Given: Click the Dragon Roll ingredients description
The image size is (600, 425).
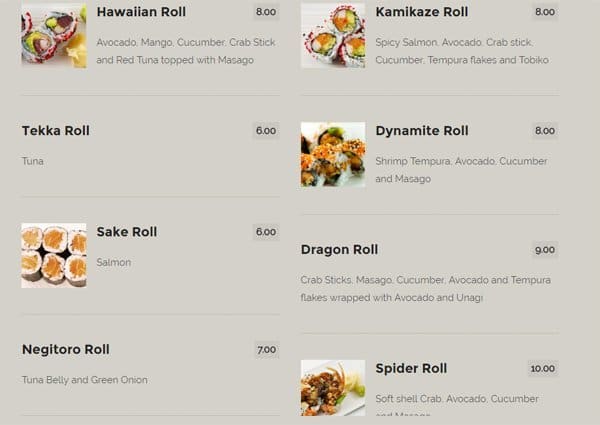Looking at the screenshot, I should [x=424, y=289].
